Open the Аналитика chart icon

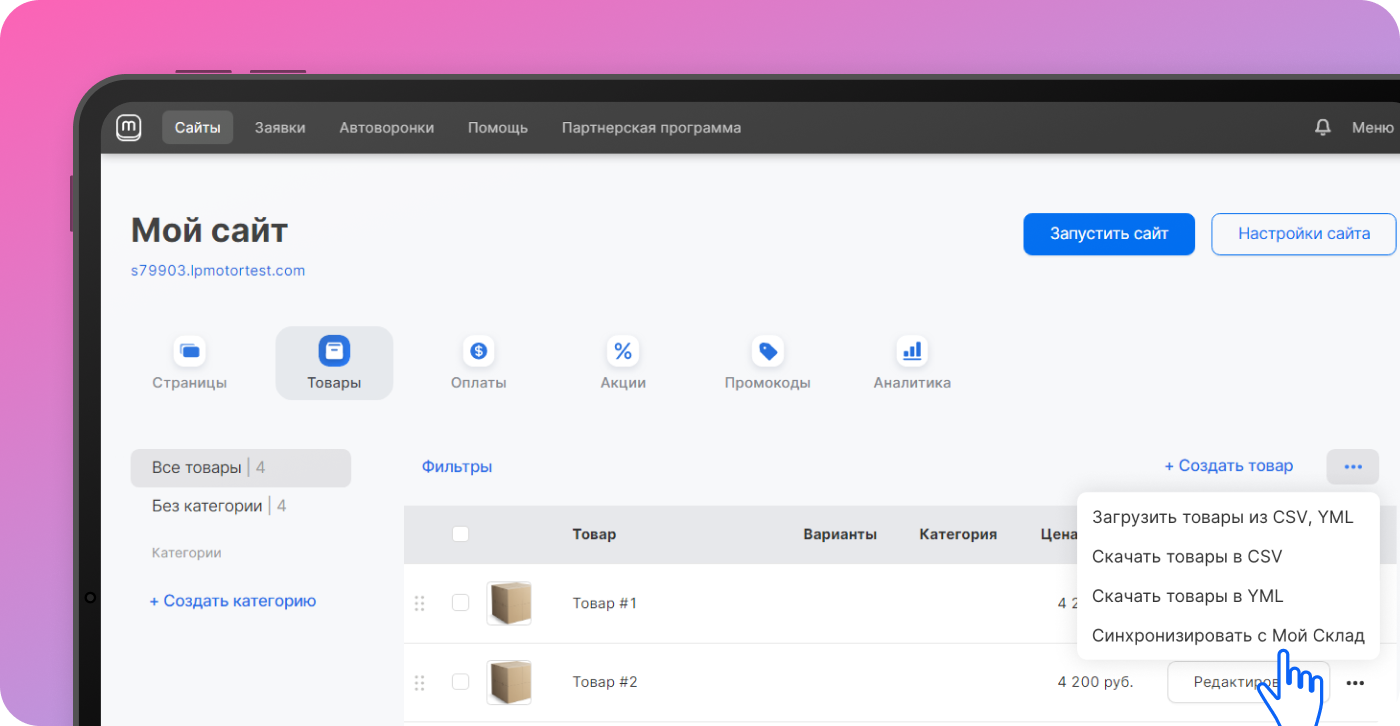[x=912, y=351]
